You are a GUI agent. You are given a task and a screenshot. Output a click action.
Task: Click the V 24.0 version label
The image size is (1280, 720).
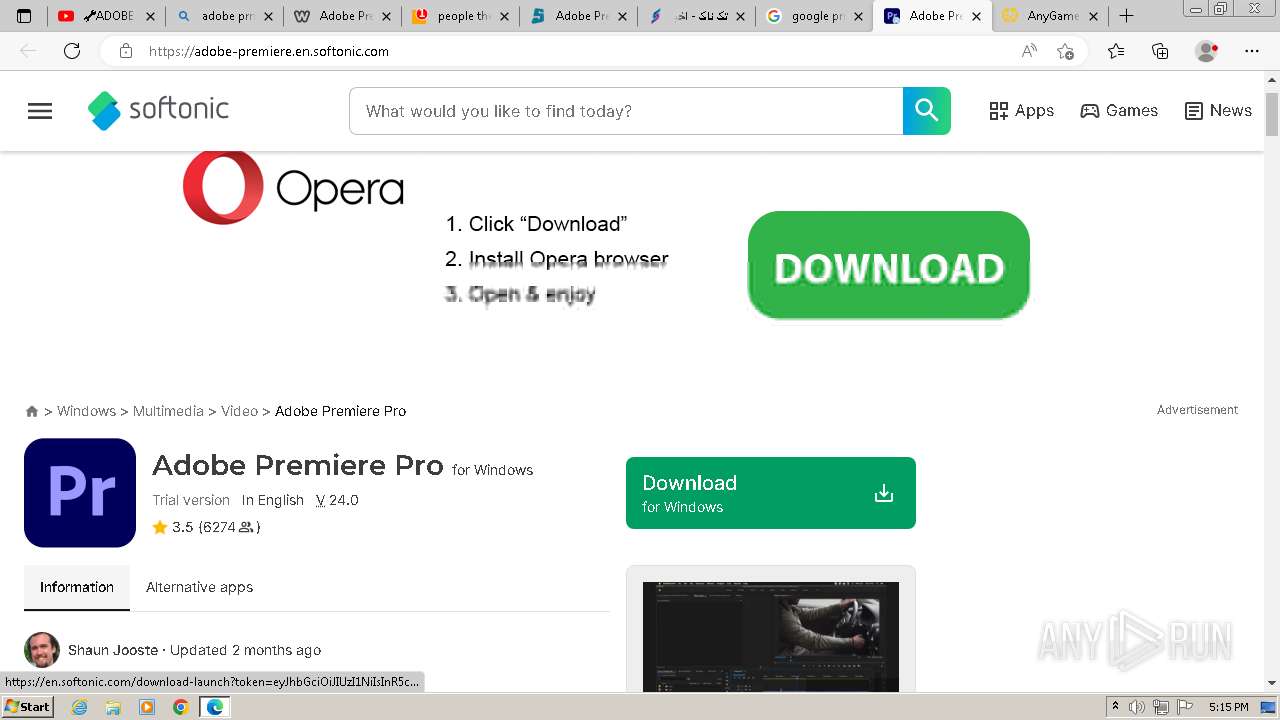click(337, 500)
